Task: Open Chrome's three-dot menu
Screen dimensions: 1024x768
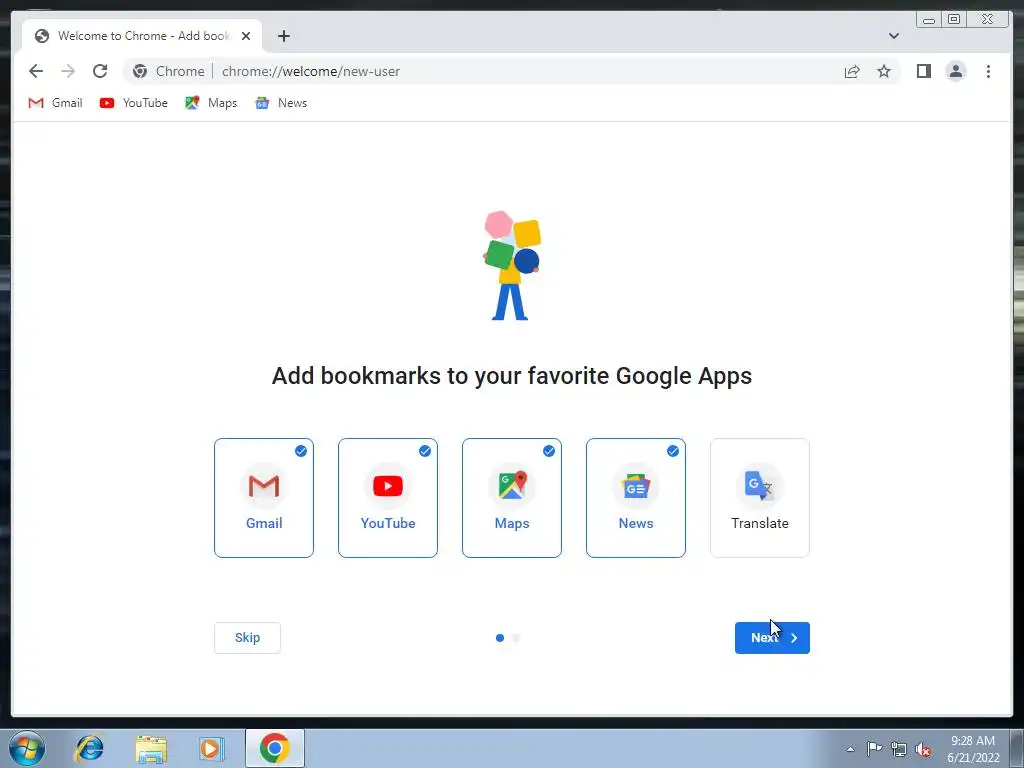Action: pyautogui.click(x=988, y=71)
